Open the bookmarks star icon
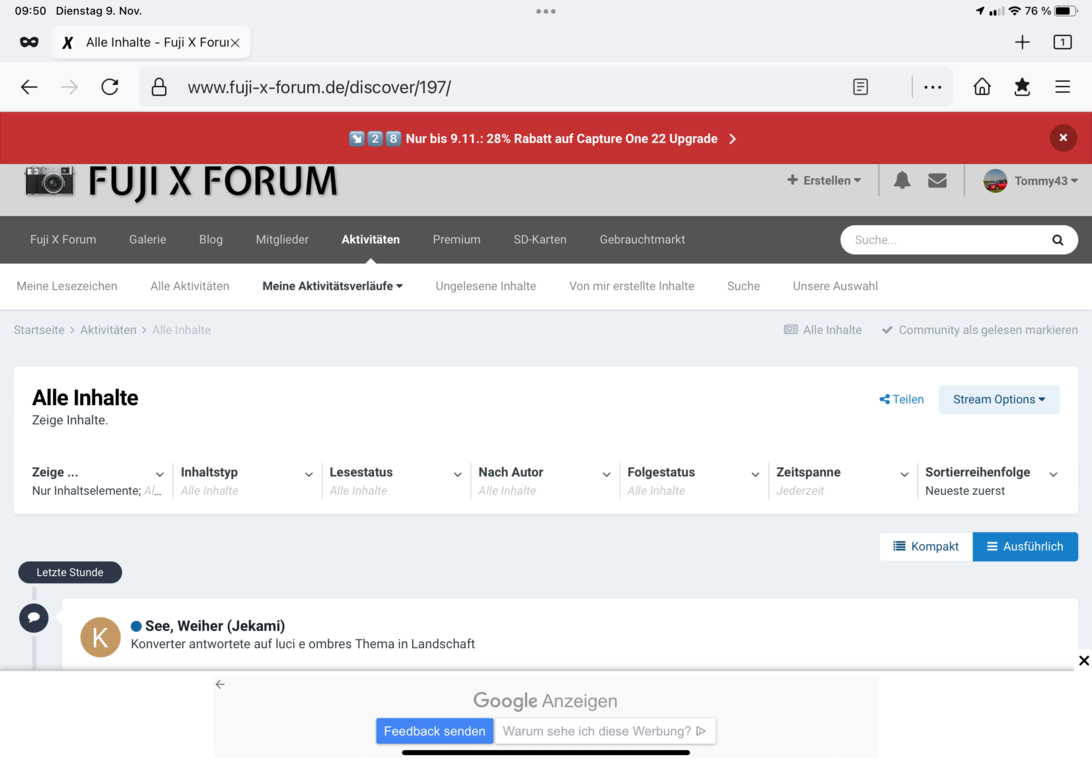This screenshot has height=762, width=1092. pos(1022,87)
